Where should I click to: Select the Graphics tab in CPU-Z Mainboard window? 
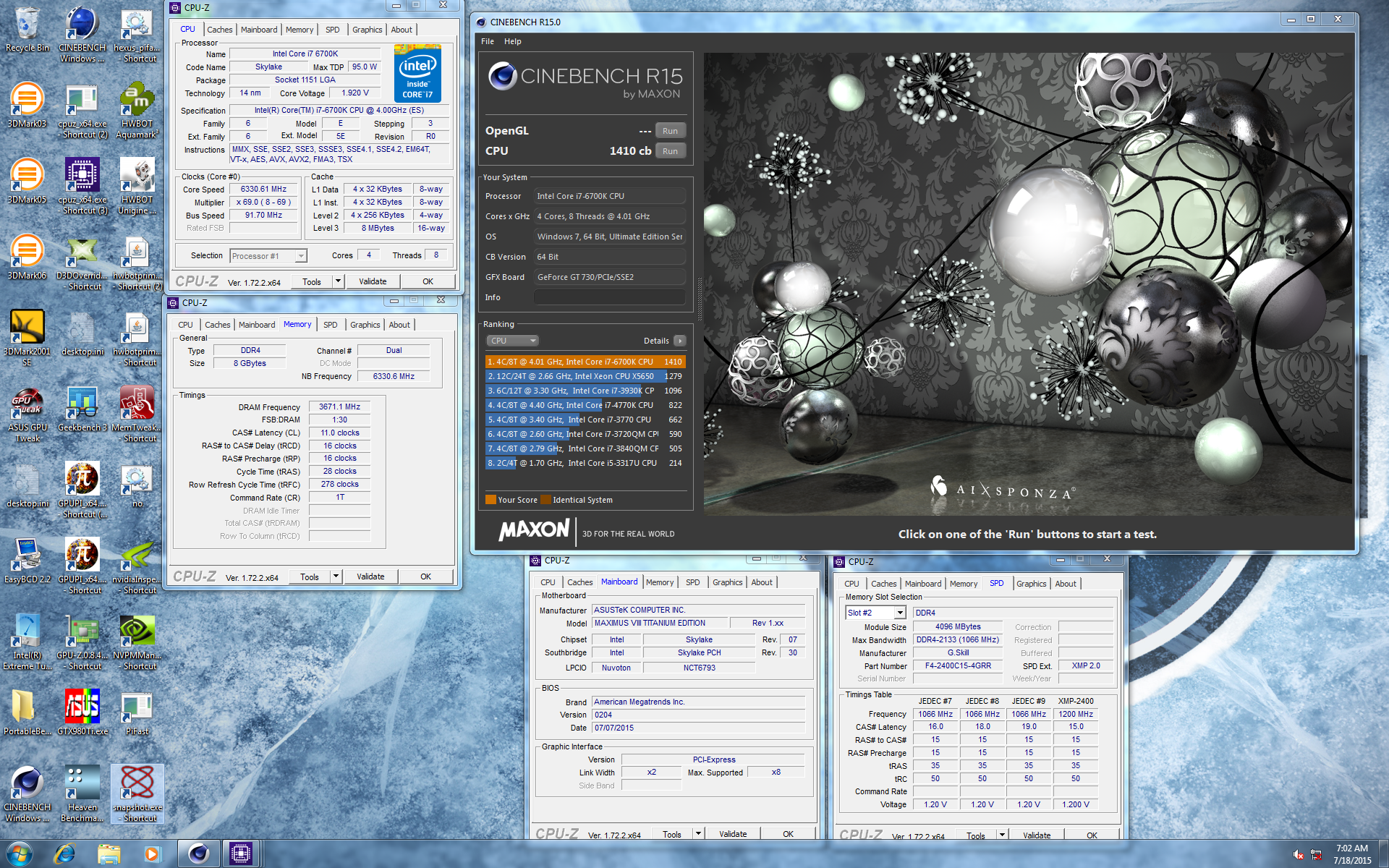[x=728, y=582]
